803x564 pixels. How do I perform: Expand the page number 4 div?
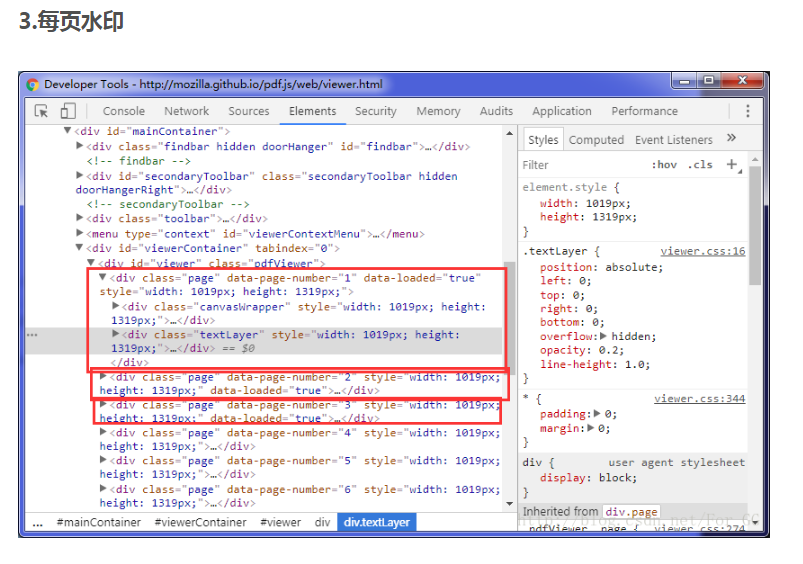pos(103,432)
